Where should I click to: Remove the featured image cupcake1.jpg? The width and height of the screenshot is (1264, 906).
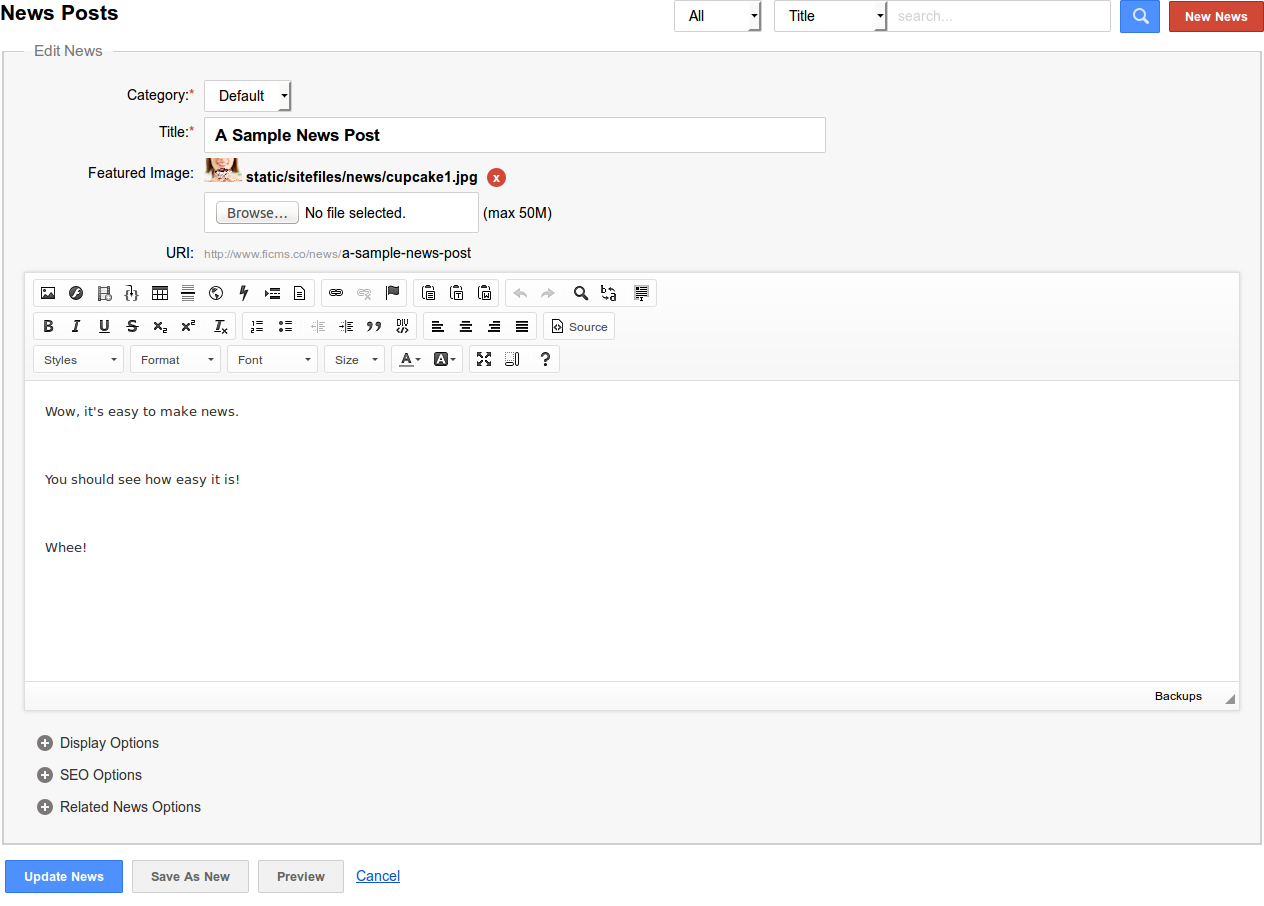pos(496,178)
